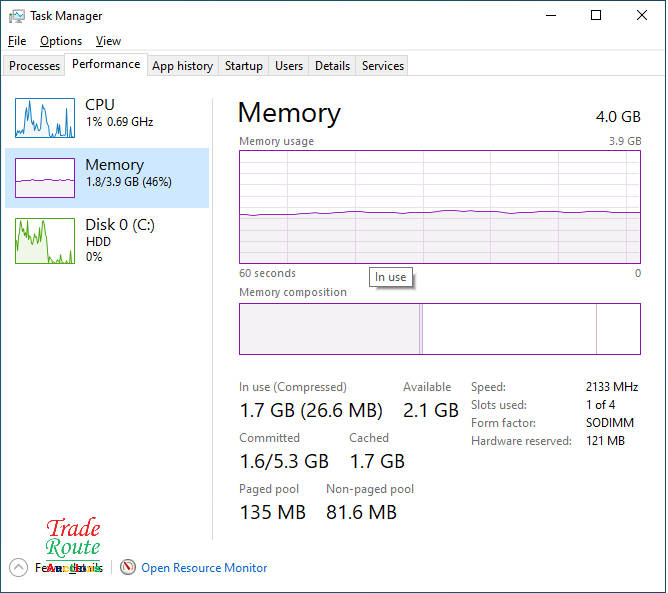This screenshot has width=668, height=593.
Task: Open the Options menu
Action: (x=61, y=41)
